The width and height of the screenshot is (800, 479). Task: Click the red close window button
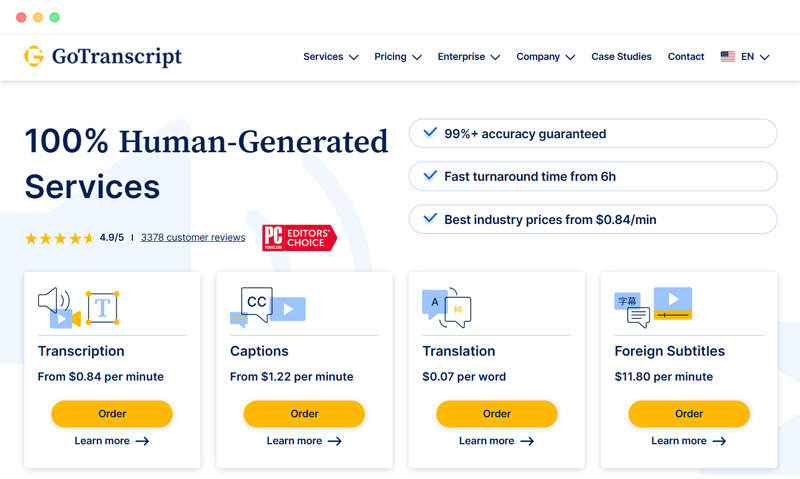[x=21, y=17]
